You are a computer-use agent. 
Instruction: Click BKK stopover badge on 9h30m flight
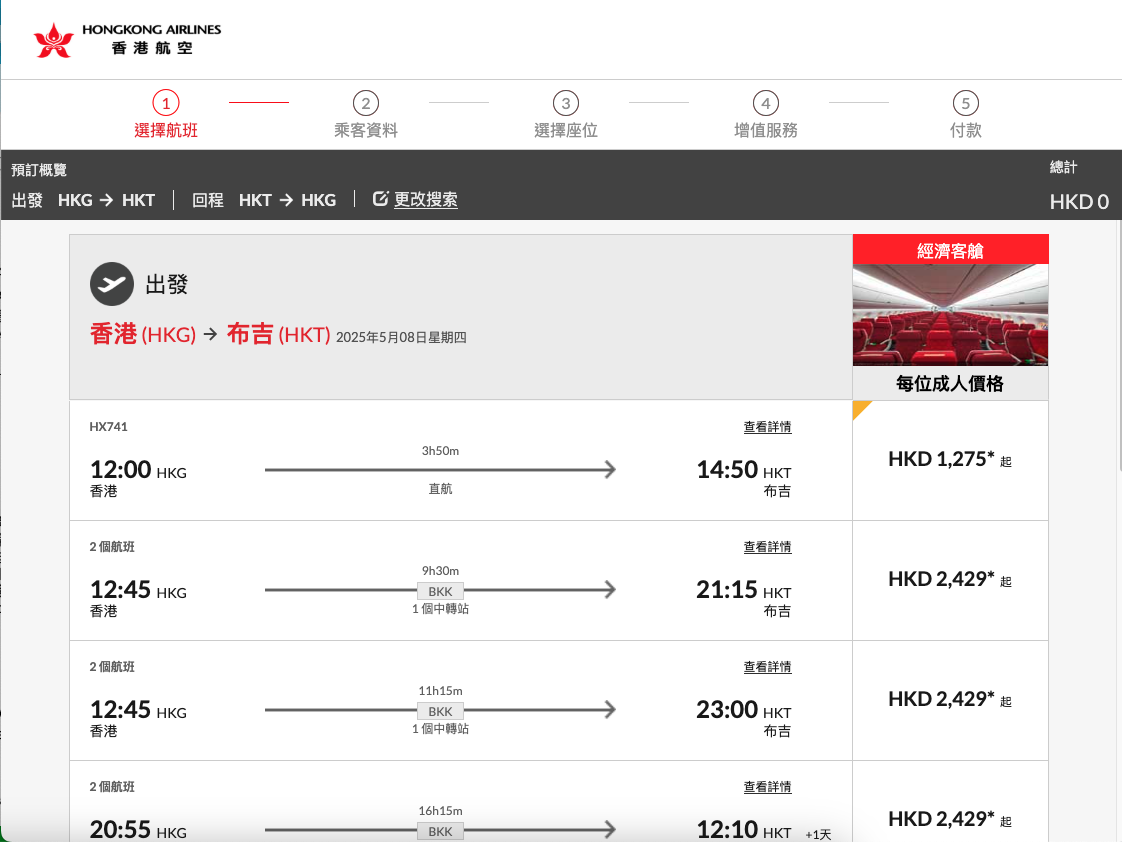[x=440, y=591]
